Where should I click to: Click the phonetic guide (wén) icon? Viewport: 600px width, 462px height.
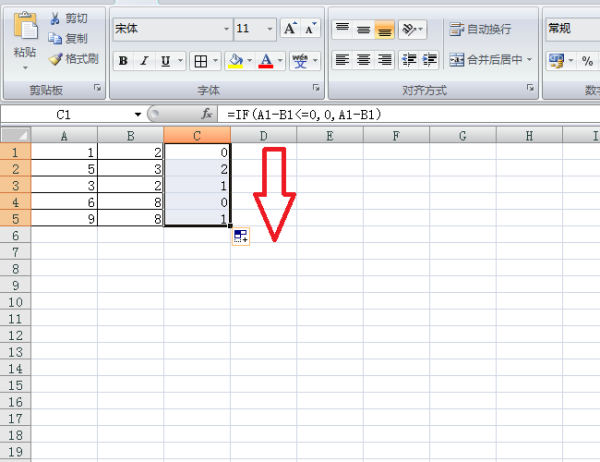pos(300,60)
